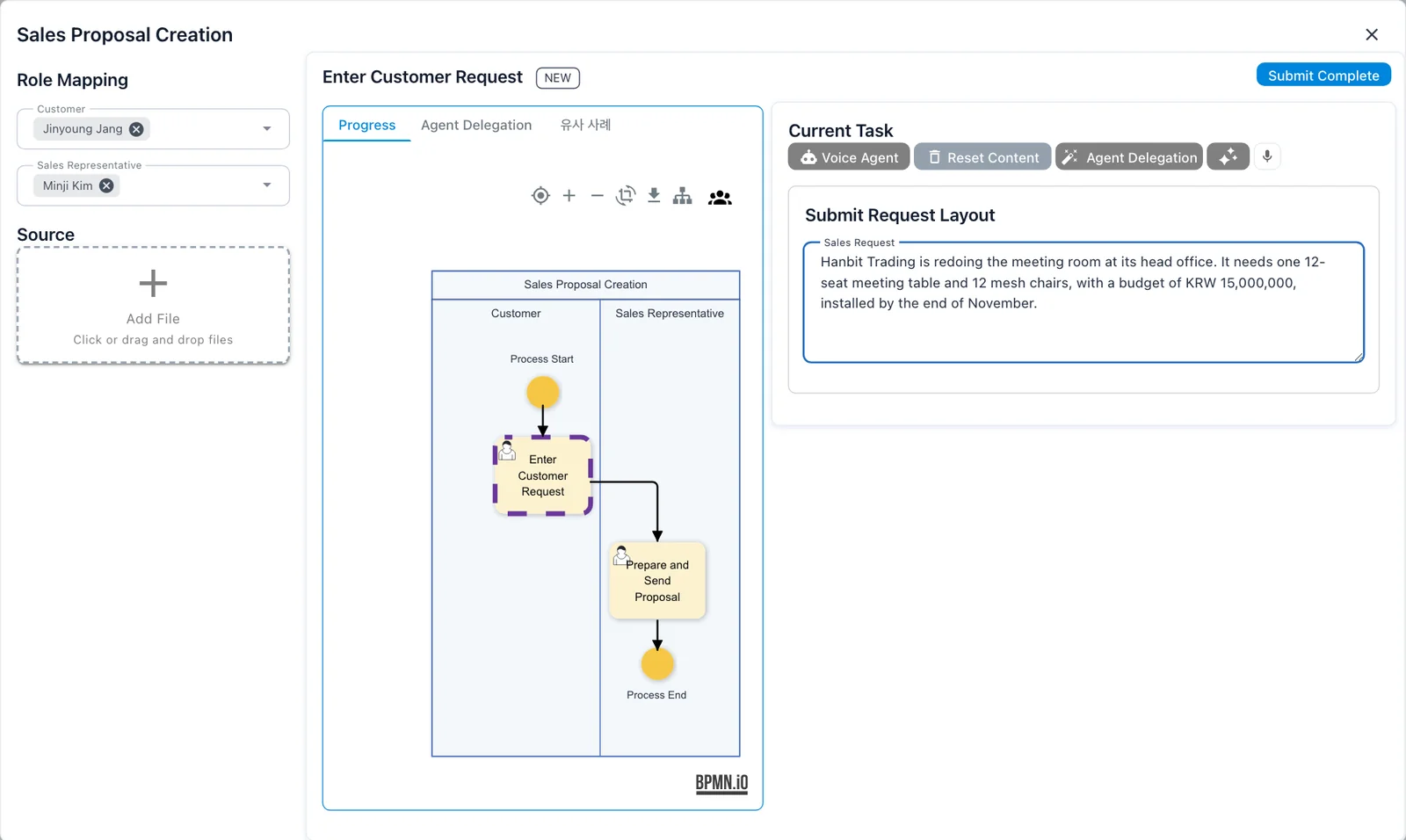Click the Agent Delegation button in Current Task

(x=1129, y=156)
